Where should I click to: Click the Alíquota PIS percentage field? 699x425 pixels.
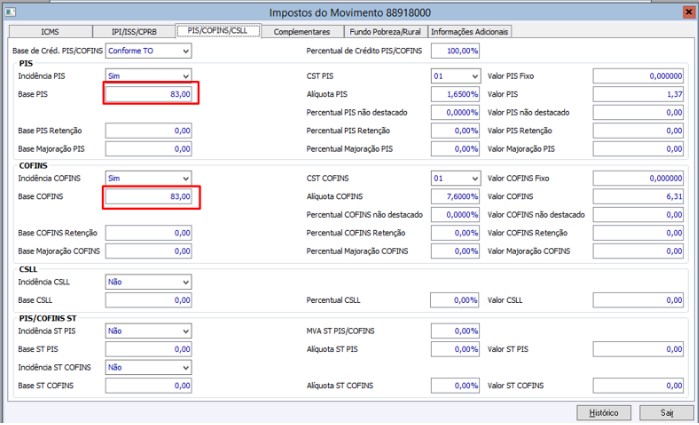[x=455, y=94]
